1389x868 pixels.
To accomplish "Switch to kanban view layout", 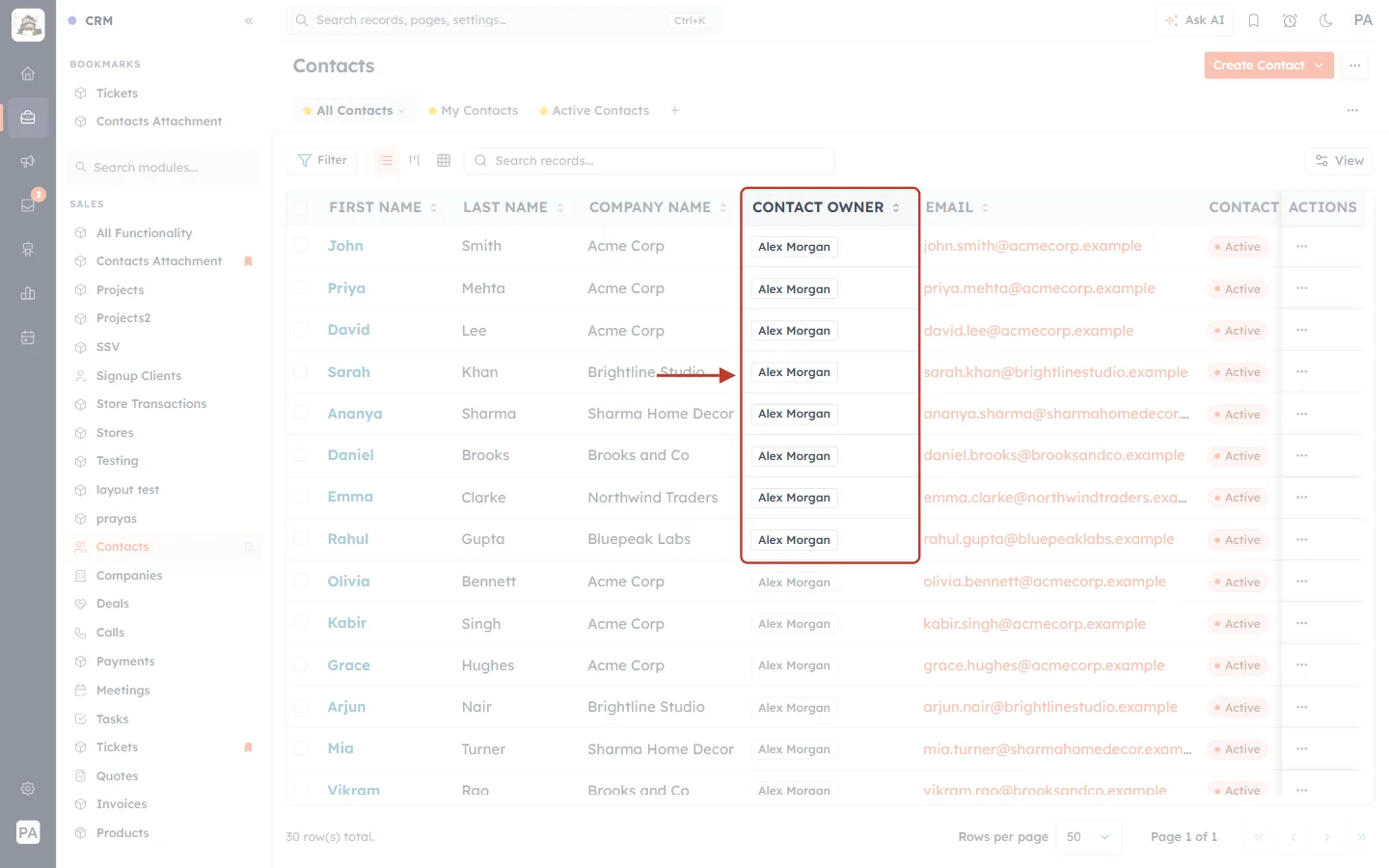I will [415, 160].
